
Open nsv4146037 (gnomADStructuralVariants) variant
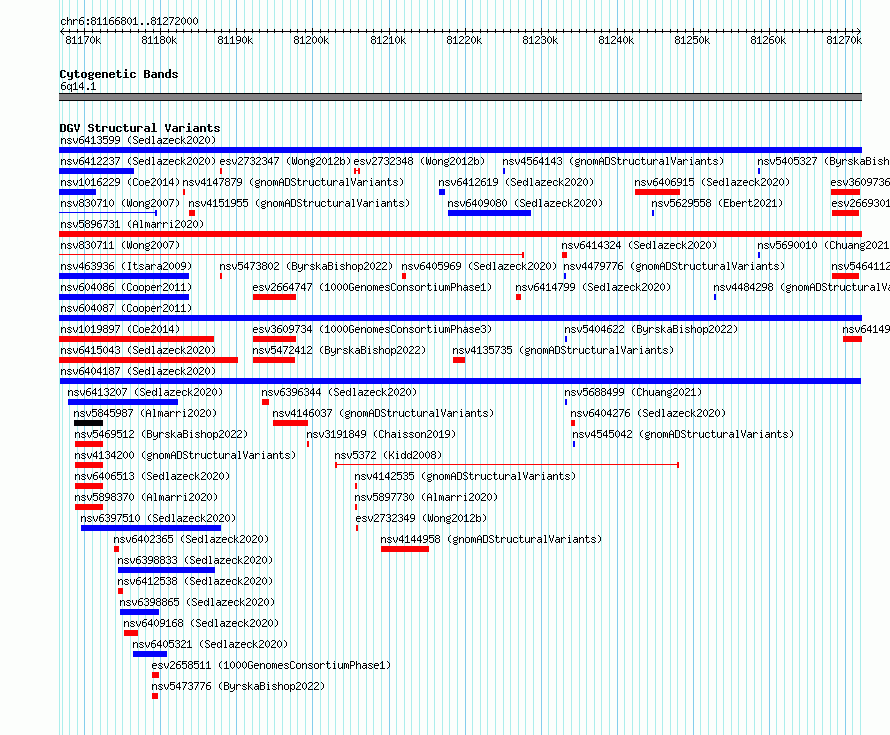point(383,413)
